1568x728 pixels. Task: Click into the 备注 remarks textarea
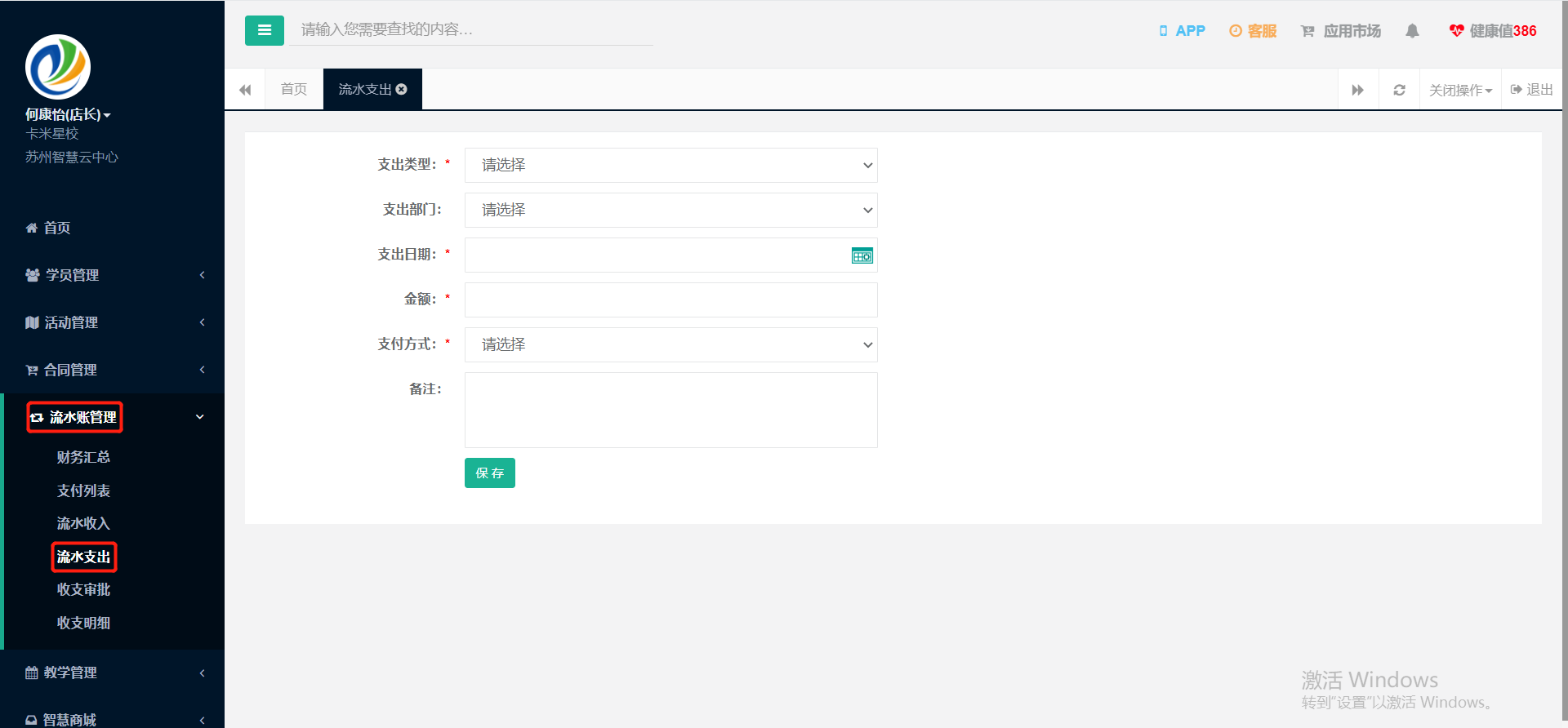(x=671, y=410)
